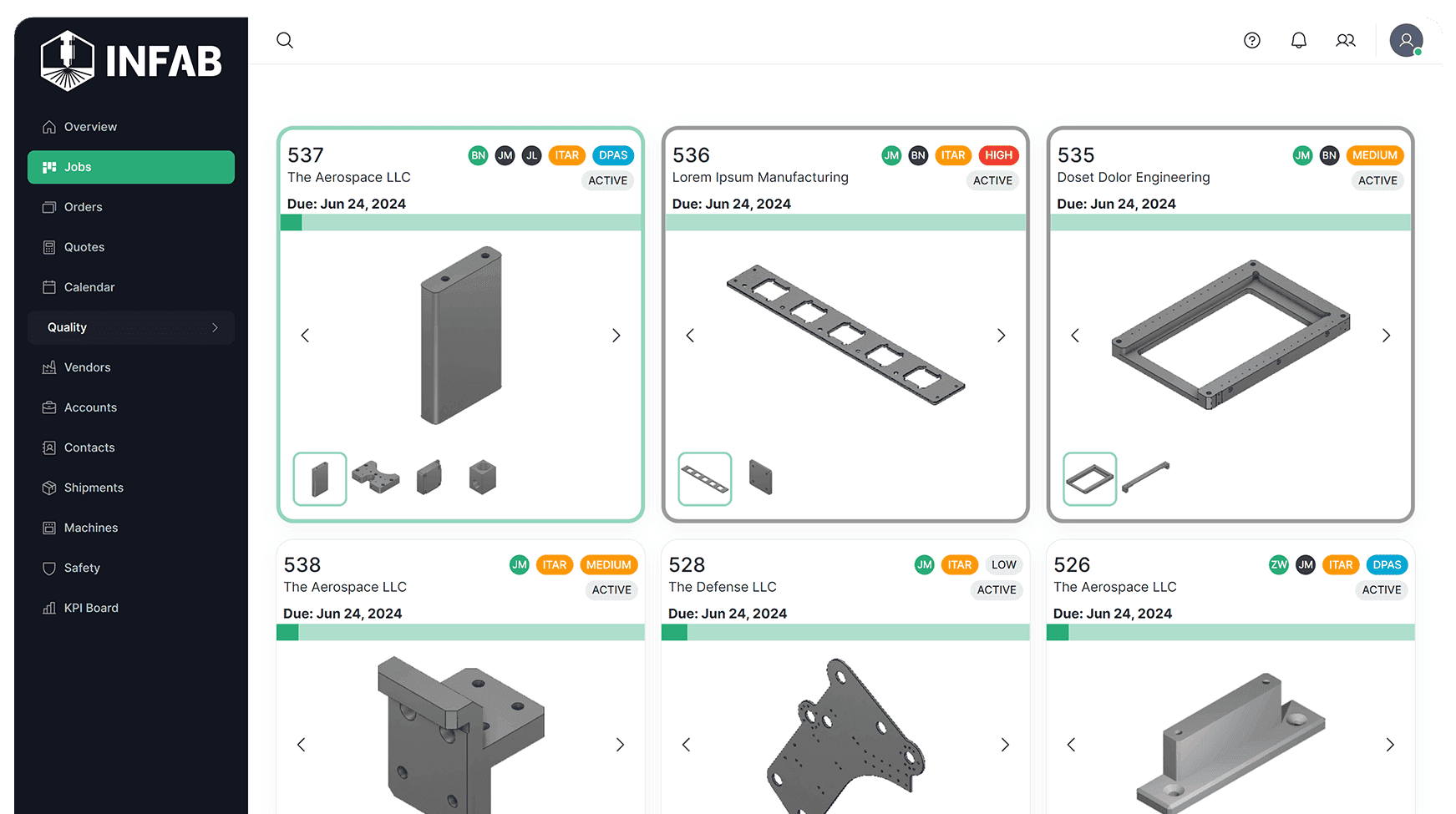Show the next part image in job 535
The height and width of the screenshot is (814, 1456).
coord(1386,336)
